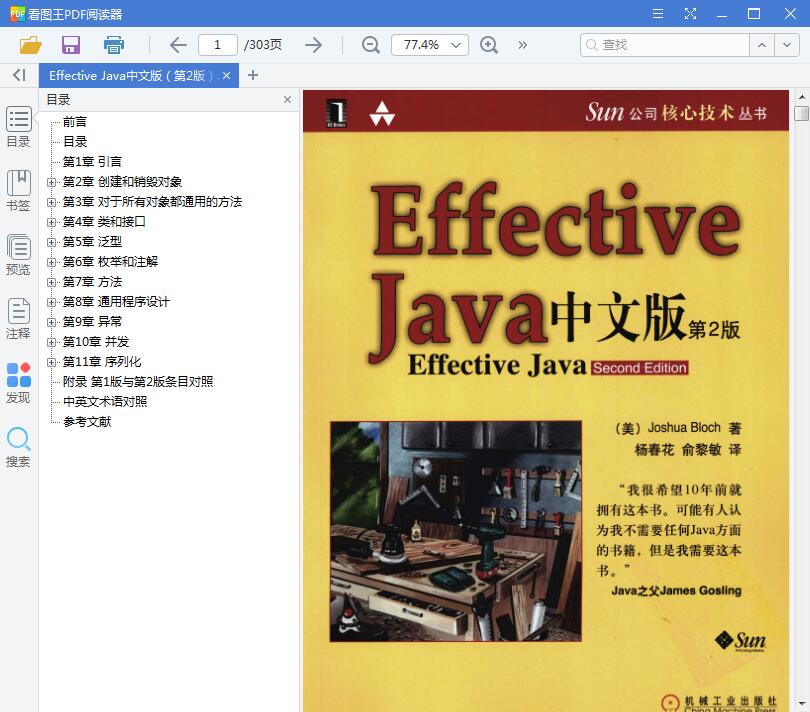Jump to 前言 in outline
The width and height of the screenshot is (810, 712).
tap(75, 122)
